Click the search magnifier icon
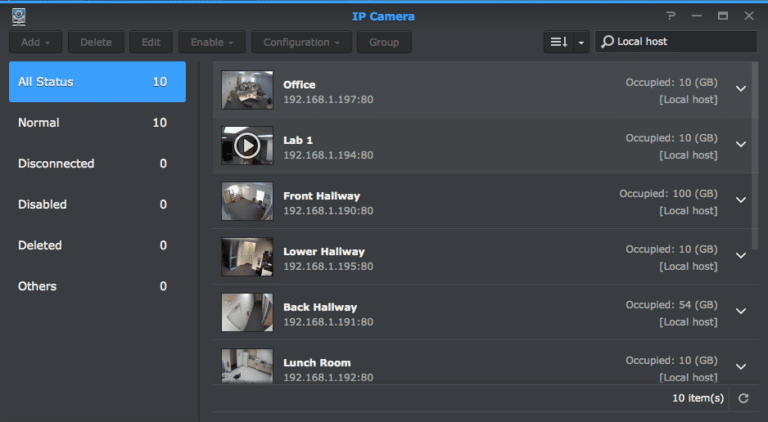 [x=607, y=42]
